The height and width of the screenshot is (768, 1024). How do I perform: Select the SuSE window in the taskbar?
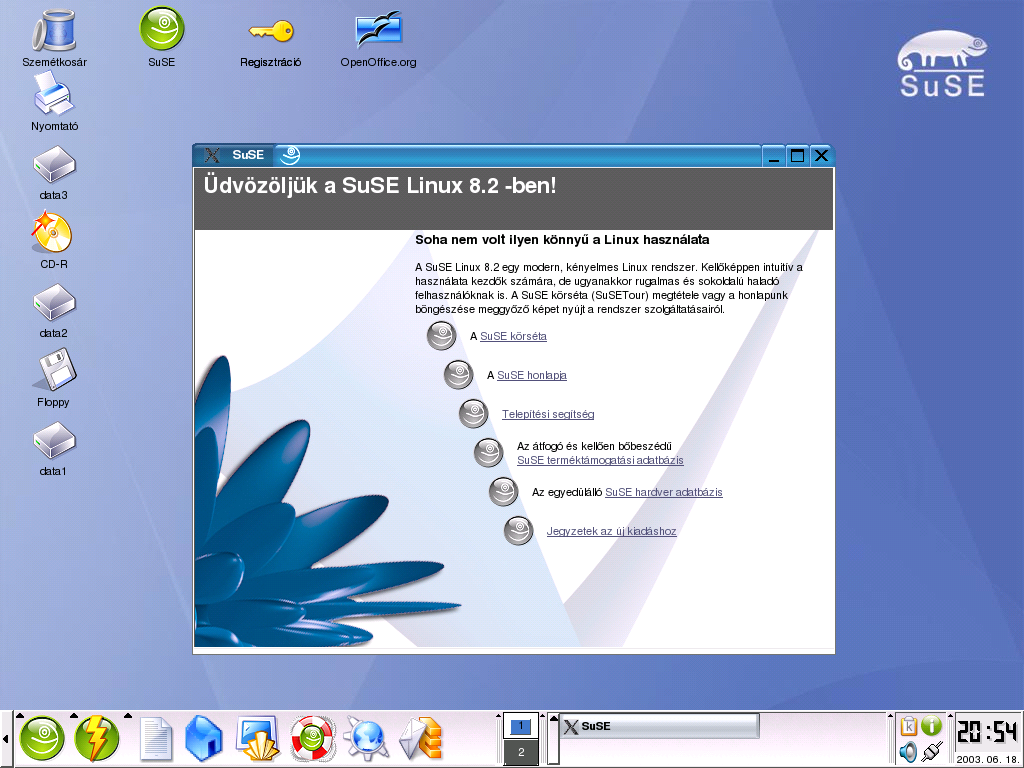pos(658,727)
